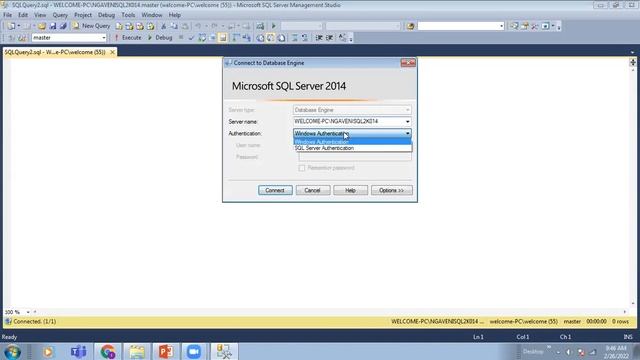Click the Windows Start orb

point(12,351)
